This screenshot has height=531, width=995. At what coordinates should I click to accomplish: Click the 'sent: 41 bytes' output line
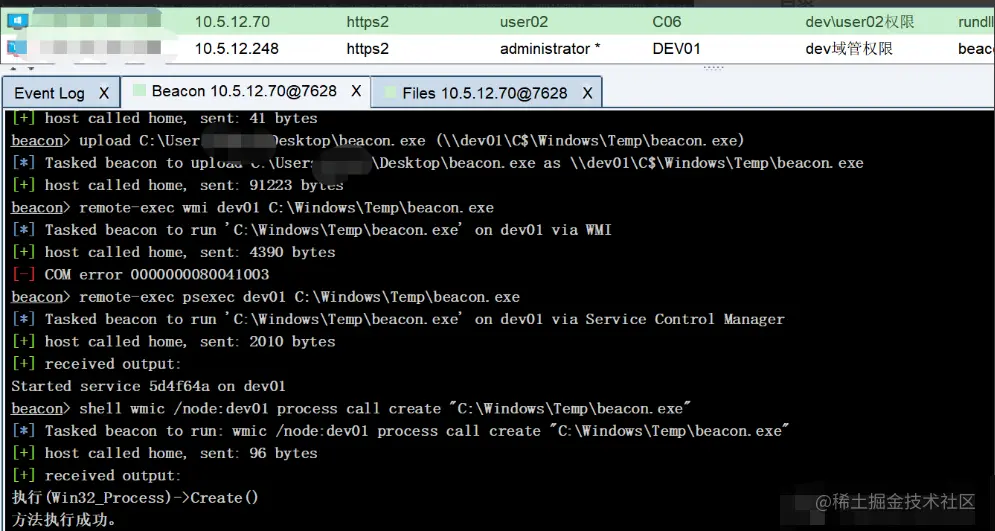(x=164, y=119)
